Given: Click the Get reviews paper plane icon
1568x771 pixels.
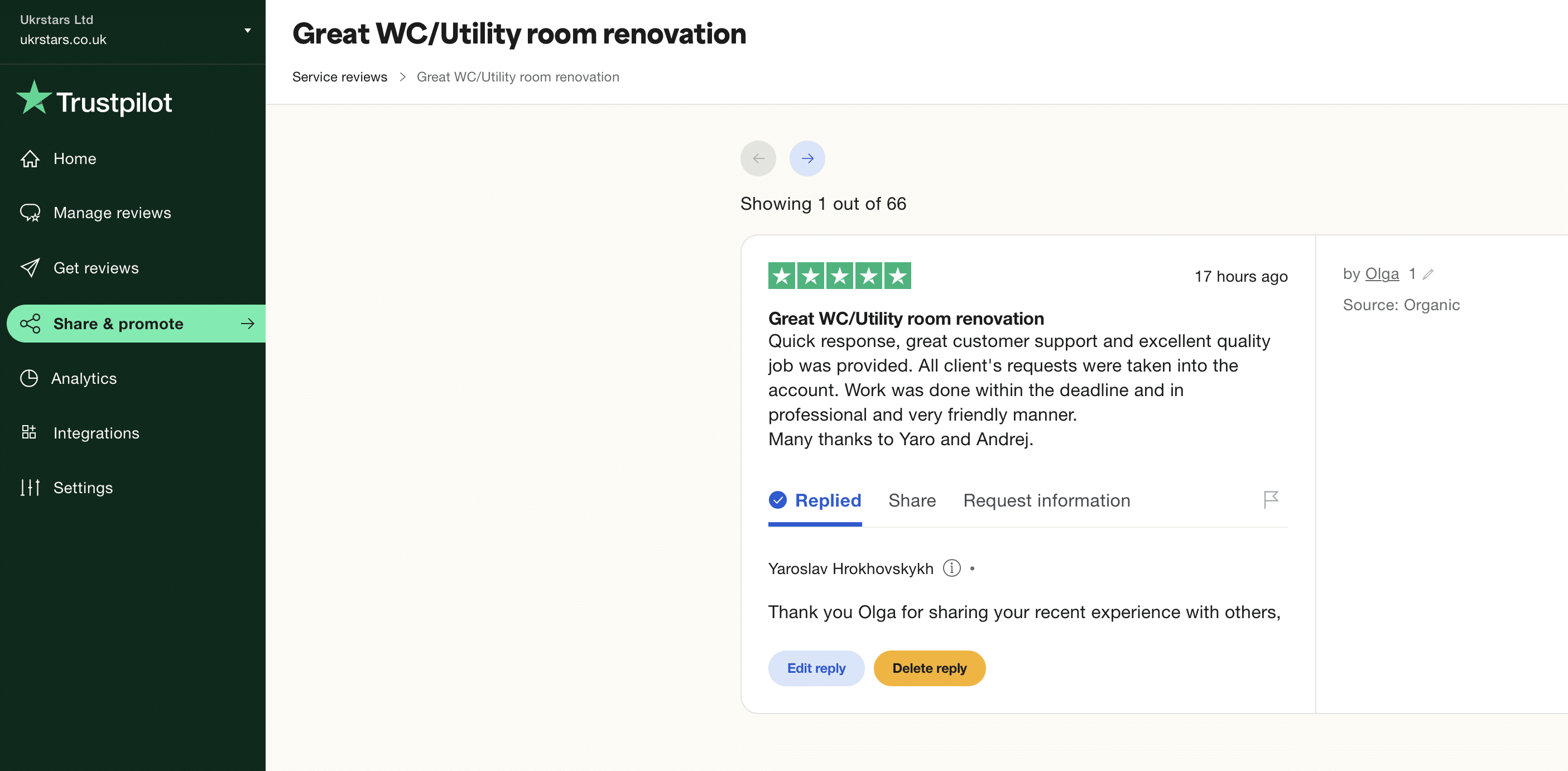Looking at the screenshot, I should [30, 268].
